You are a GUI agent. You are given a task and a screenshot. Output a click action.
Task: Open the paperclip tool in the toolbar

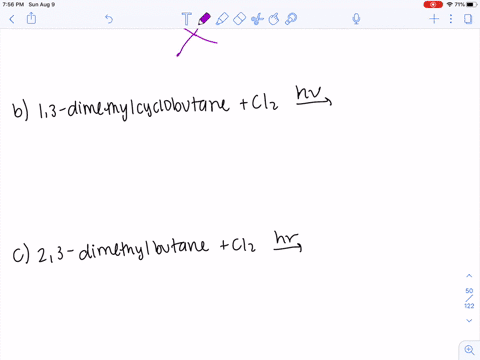pos(291,19)
